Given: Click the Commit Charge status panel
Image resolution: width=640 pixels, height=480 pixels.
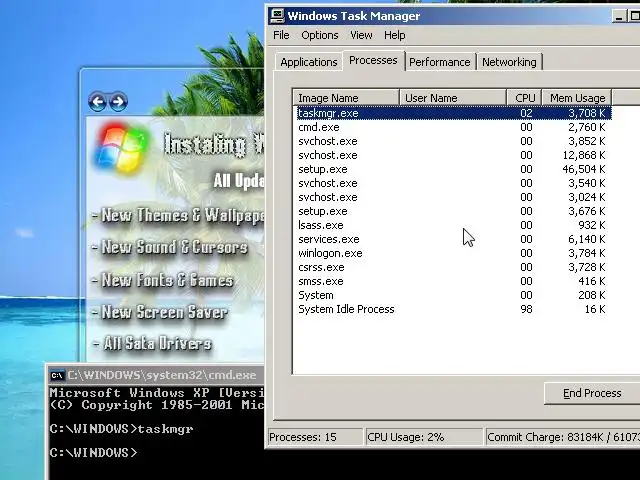Looking at the screenshot, I should (562, 437).
